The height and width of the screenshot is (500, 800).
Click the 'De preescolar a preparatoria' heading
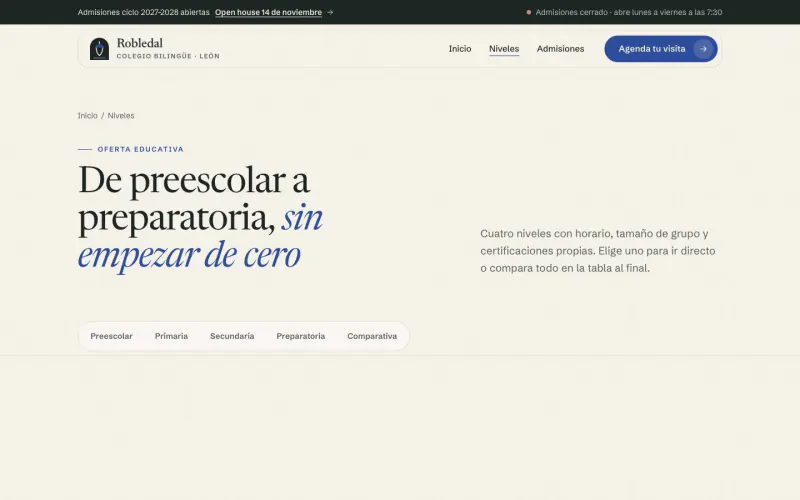(200, 217)
